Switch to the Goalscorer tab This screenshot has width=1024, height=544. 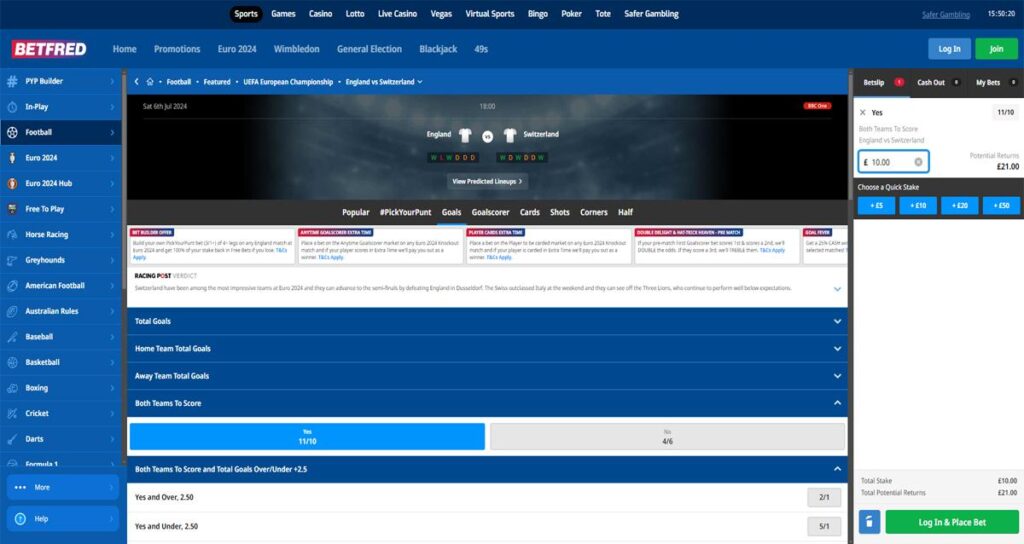(x=490, y=212)
